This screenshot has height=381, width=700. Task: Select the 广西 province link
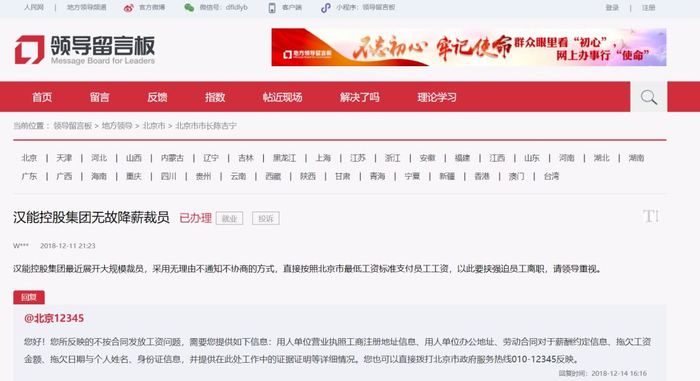64,176
